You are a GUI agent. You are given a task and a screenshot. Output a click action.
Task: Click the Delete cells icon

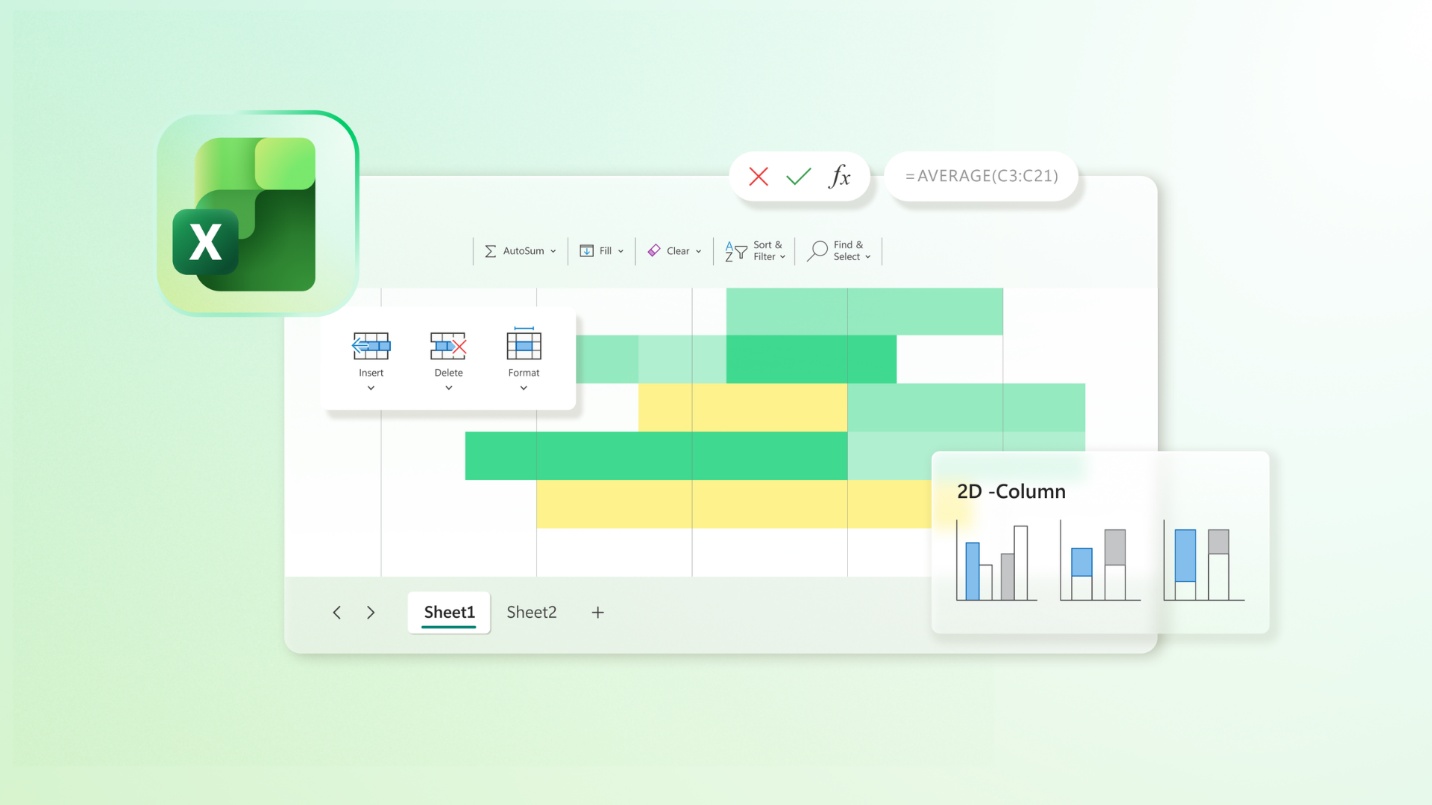click(448, 346)
